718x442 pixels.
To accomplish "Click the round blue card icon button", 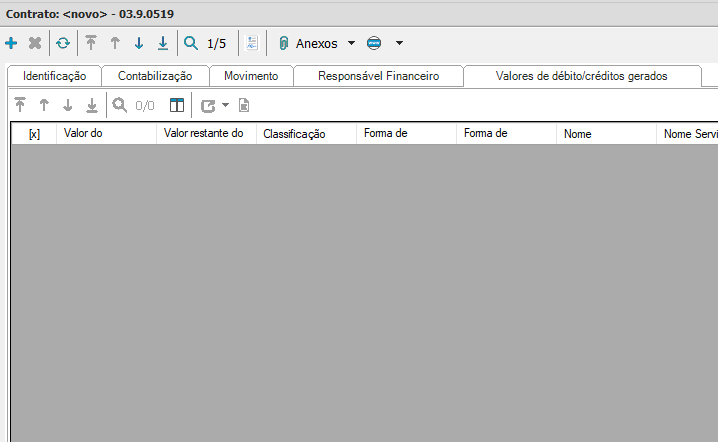I will point(374,44).
